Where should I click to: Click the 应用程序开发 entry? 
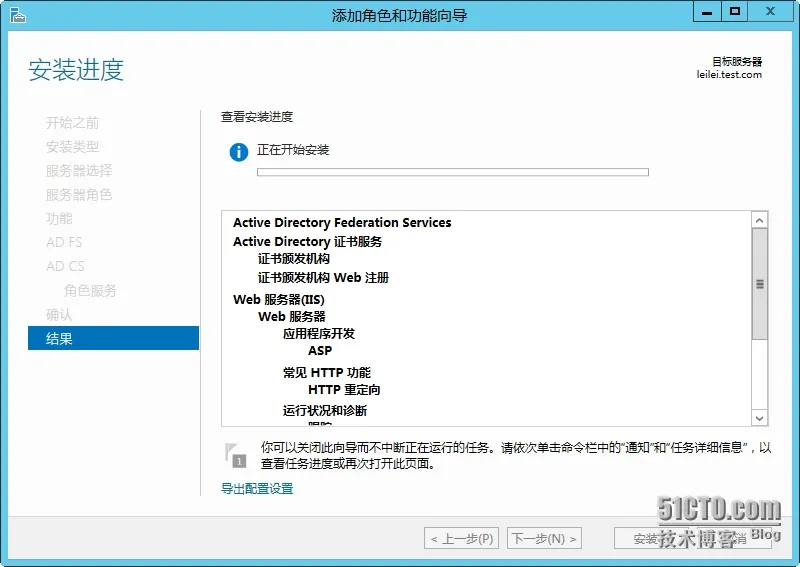pyautogui.click(x=319, y=334)
